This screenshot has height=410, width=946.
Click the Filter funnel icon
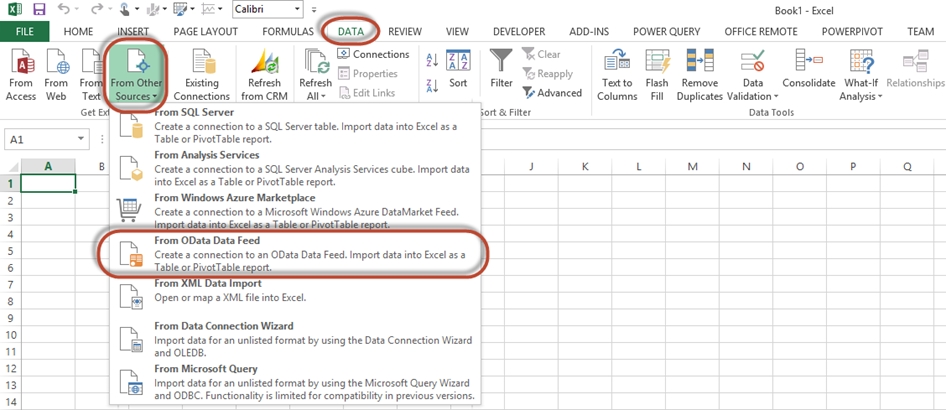tap(501, 68)
